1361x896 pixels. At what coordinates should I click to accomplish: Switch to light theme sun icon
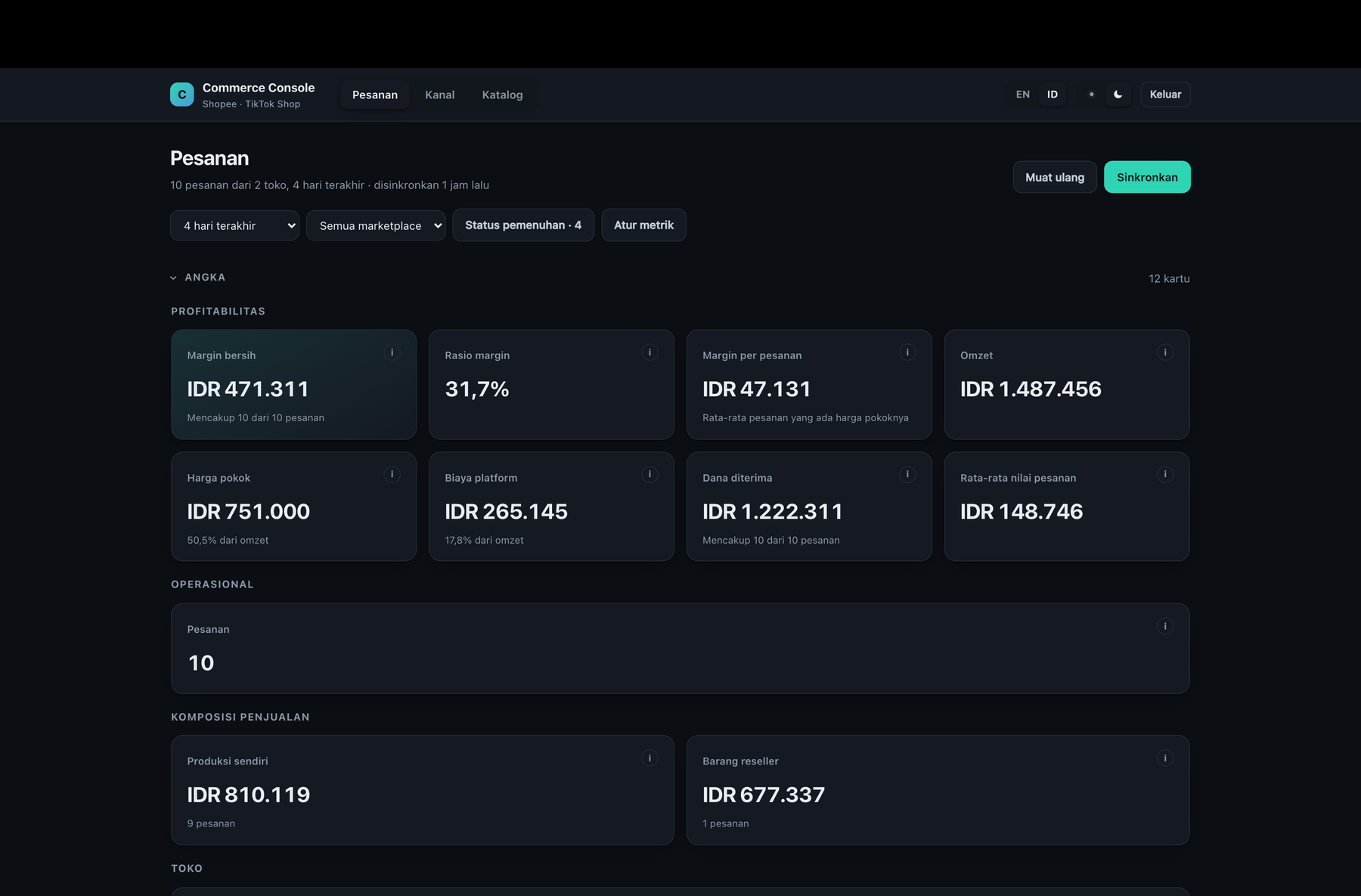click(x=1091, y=95)
